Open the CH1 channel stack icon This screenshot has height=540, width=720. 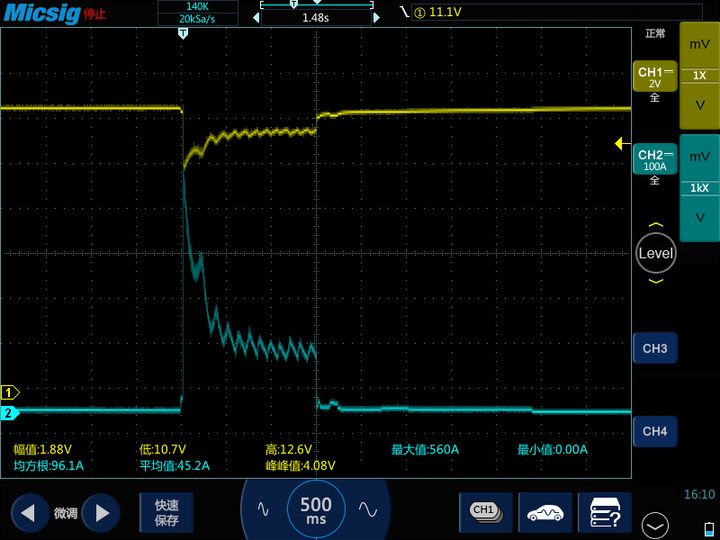486,512
